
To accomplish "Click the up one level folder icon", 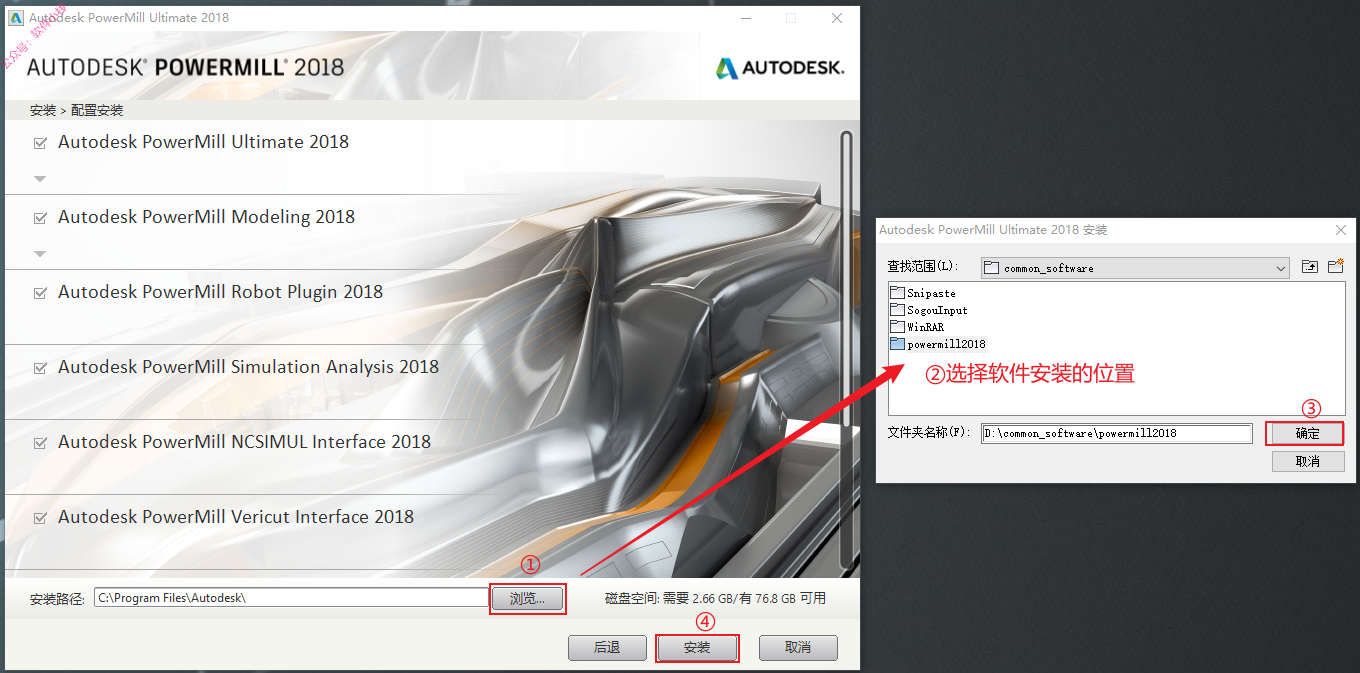I will [1310, 267].
